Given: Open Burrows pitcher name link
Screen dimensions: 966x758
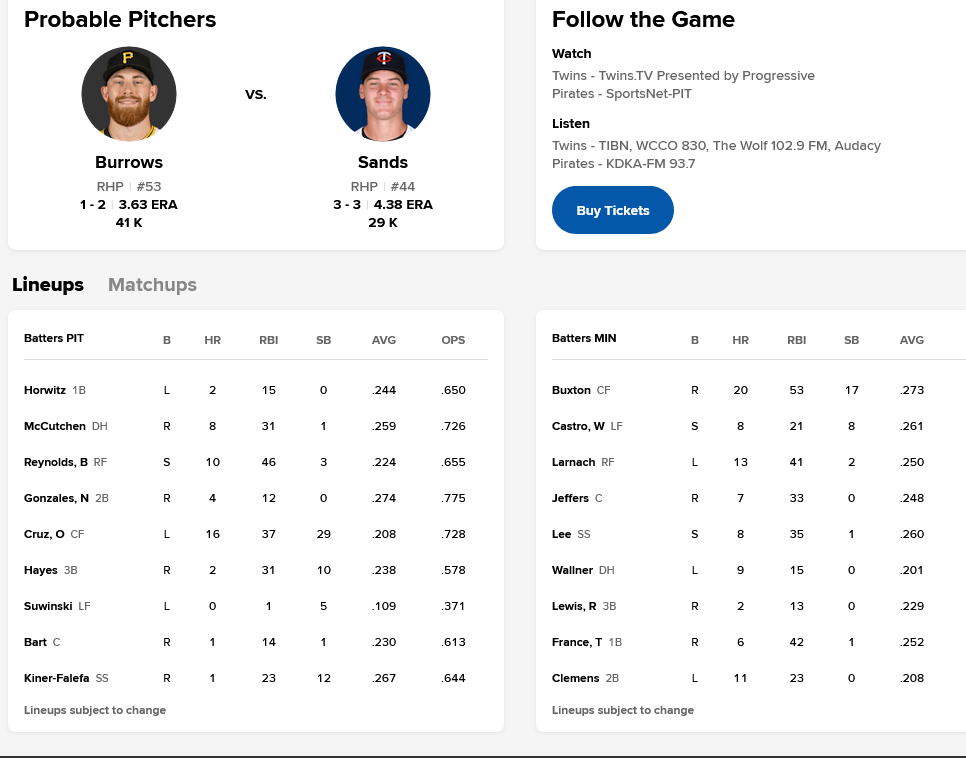Looking at the screenshot, I should point(129,162).
